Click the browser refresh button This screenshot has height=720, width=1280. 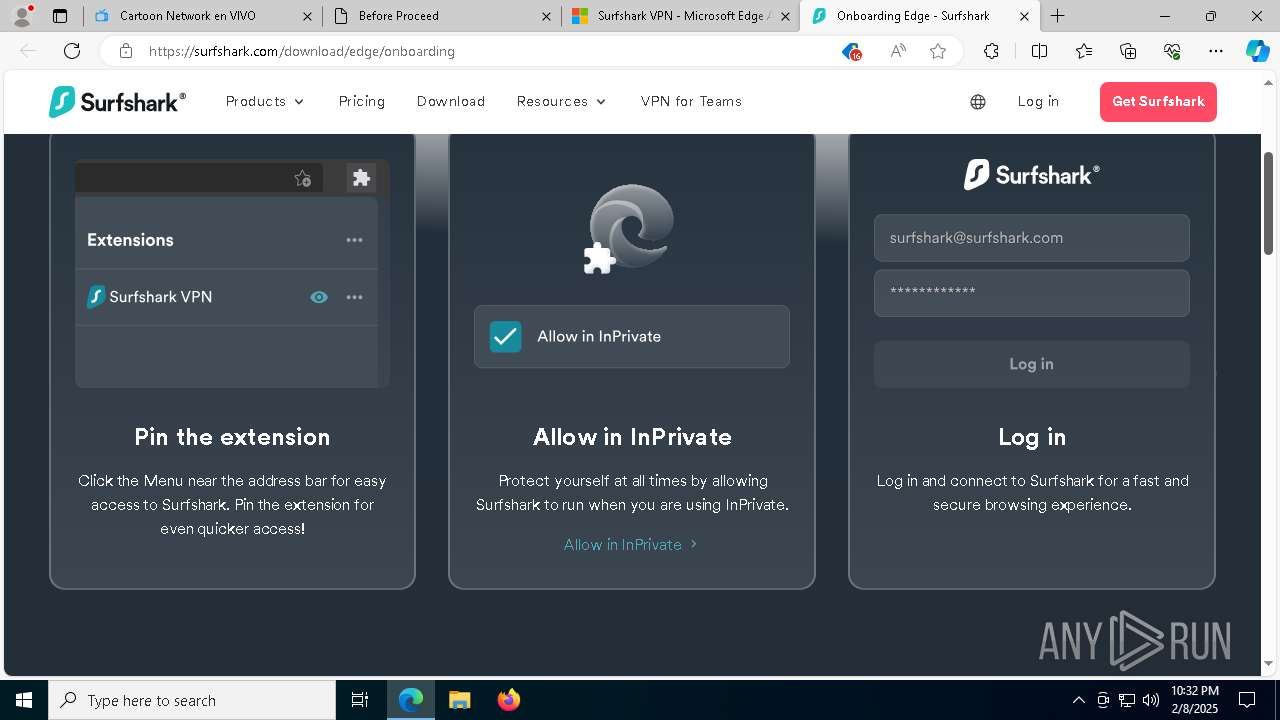tap(72, 51)
